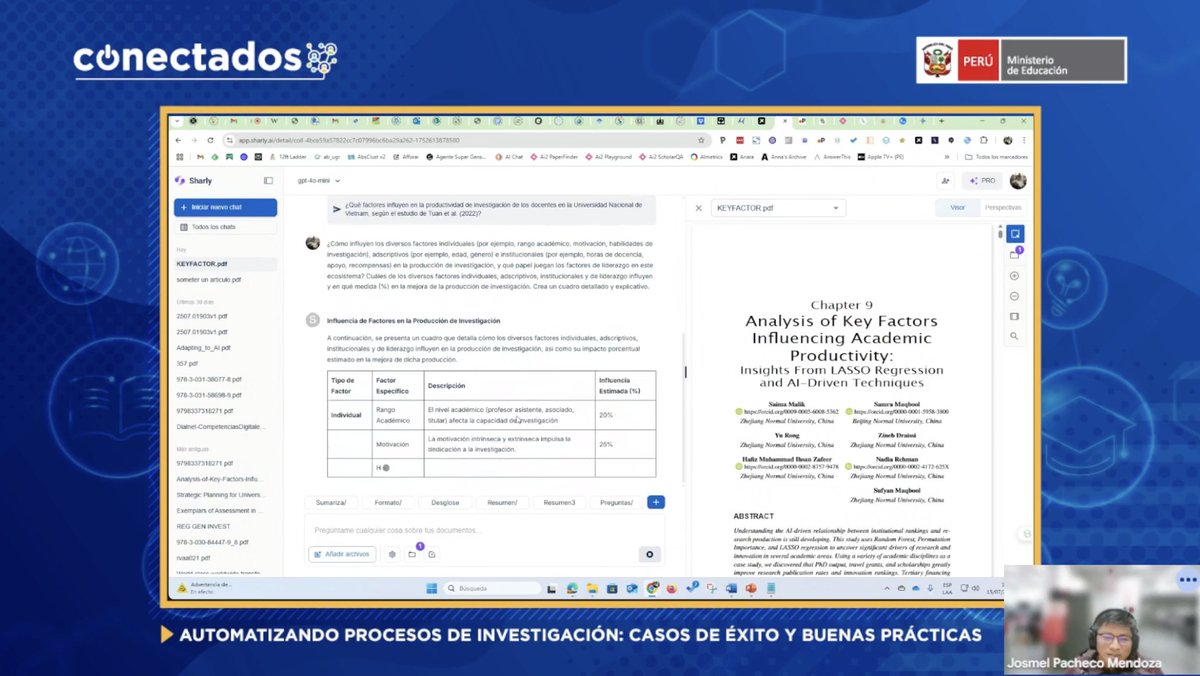Screen dimensions: 1200x676
Task: Click the PRO upgrade button
Action: pos(982,181)
